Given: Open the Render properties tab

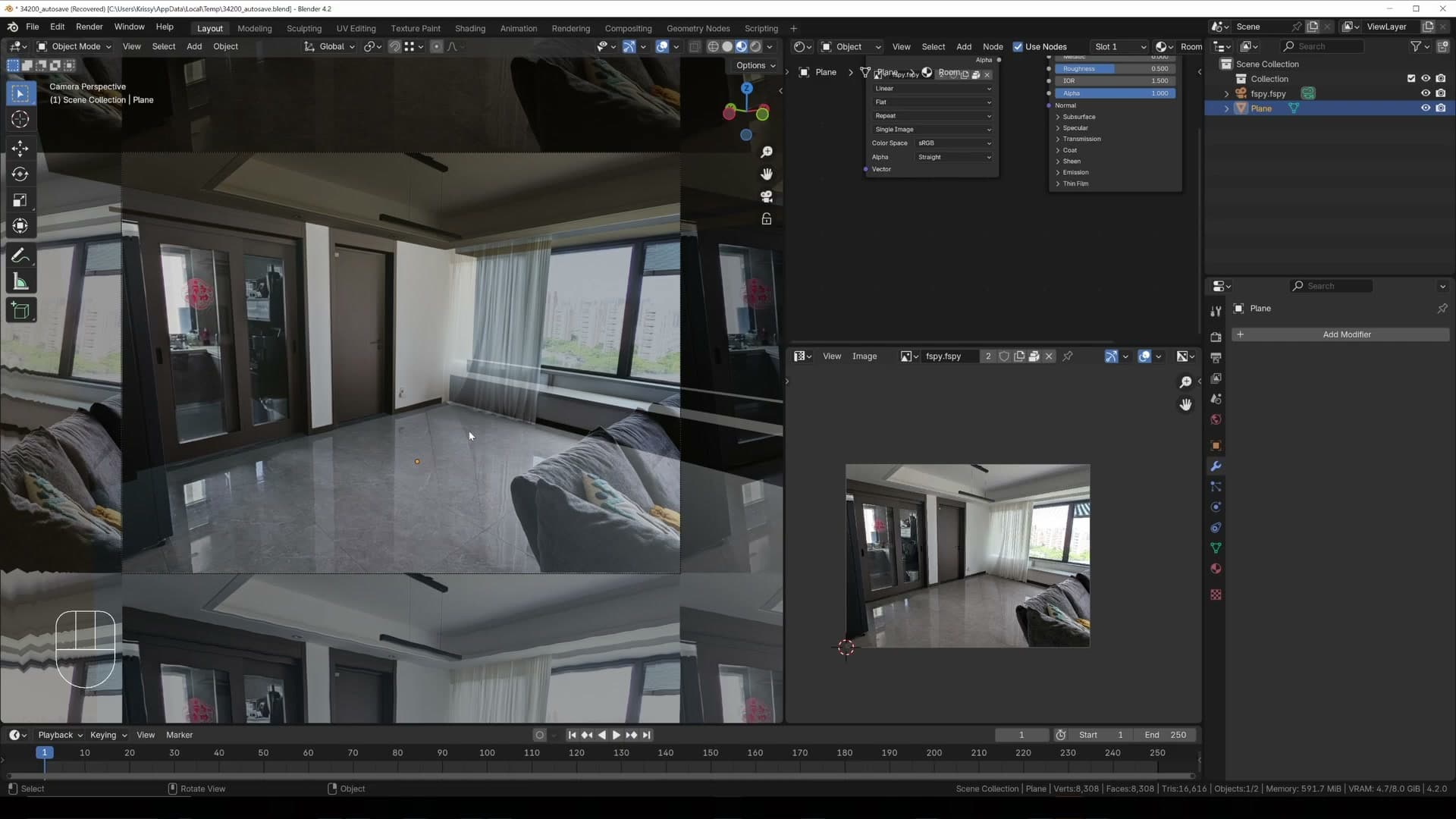Looking at the screenshot, I should coord(1216,337).
